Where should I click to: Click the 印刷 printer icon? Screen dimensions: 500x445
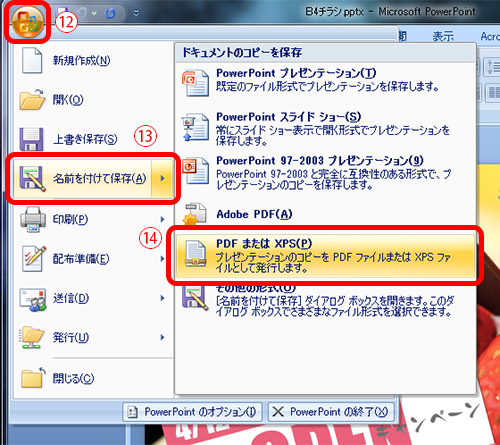33,219
